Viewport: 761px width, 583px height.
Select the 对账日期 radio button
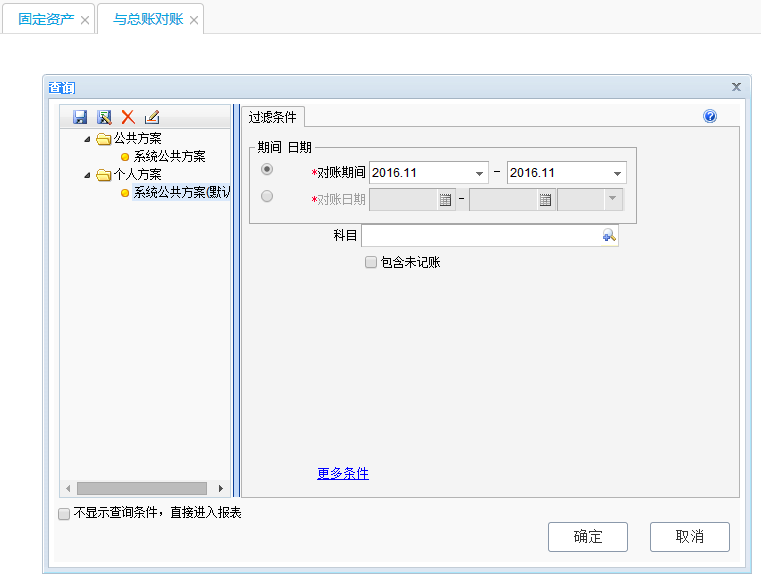(x=267, y=196)
